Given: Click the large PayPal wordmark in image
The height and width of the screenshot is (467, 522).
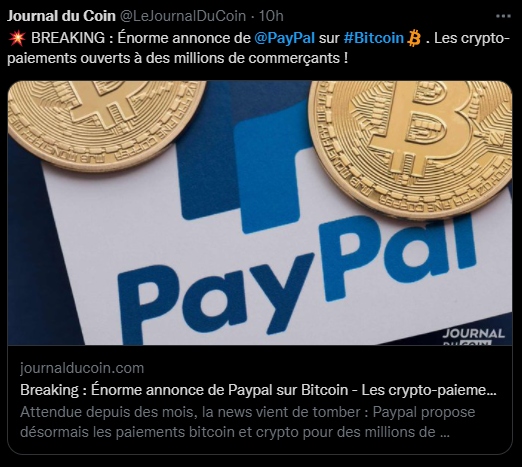Looking at the screenshot, I should click(x=297, y=278).
